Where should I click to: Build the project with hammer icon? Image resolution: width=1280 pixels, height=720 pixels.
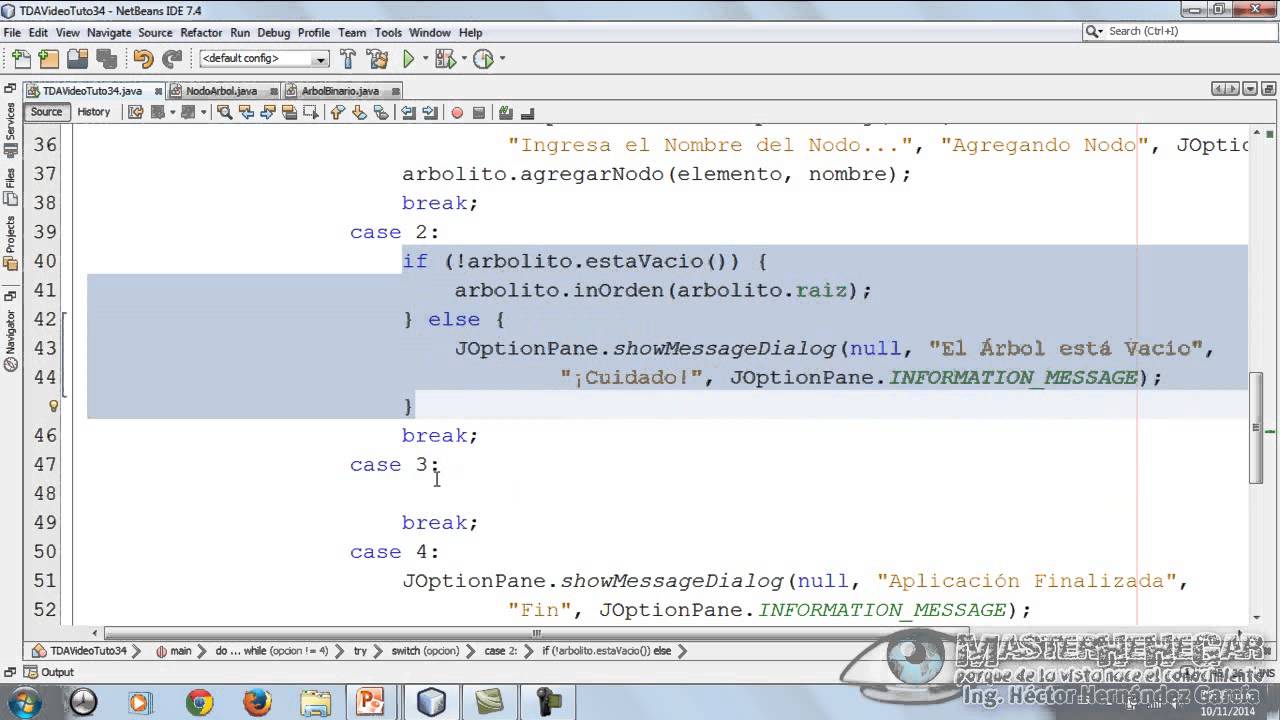(x=348, y=59)
